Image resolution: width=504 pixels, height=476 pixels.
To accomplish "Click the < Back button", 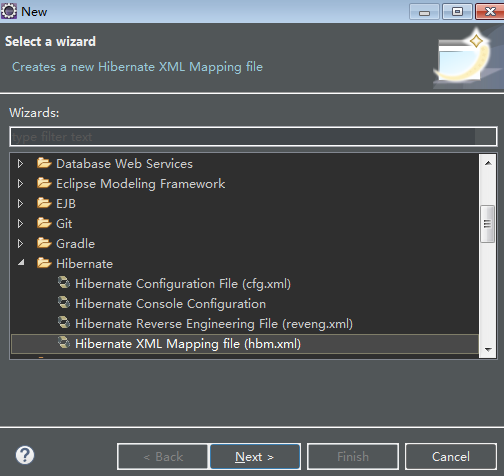I will pyautogui.click(x=163, y=456).
